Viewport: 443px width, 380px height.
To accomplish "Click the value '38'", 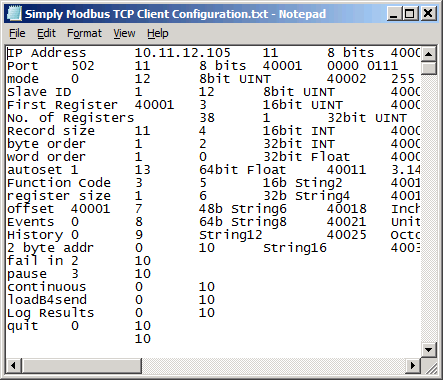I will (x=207, y=118).
